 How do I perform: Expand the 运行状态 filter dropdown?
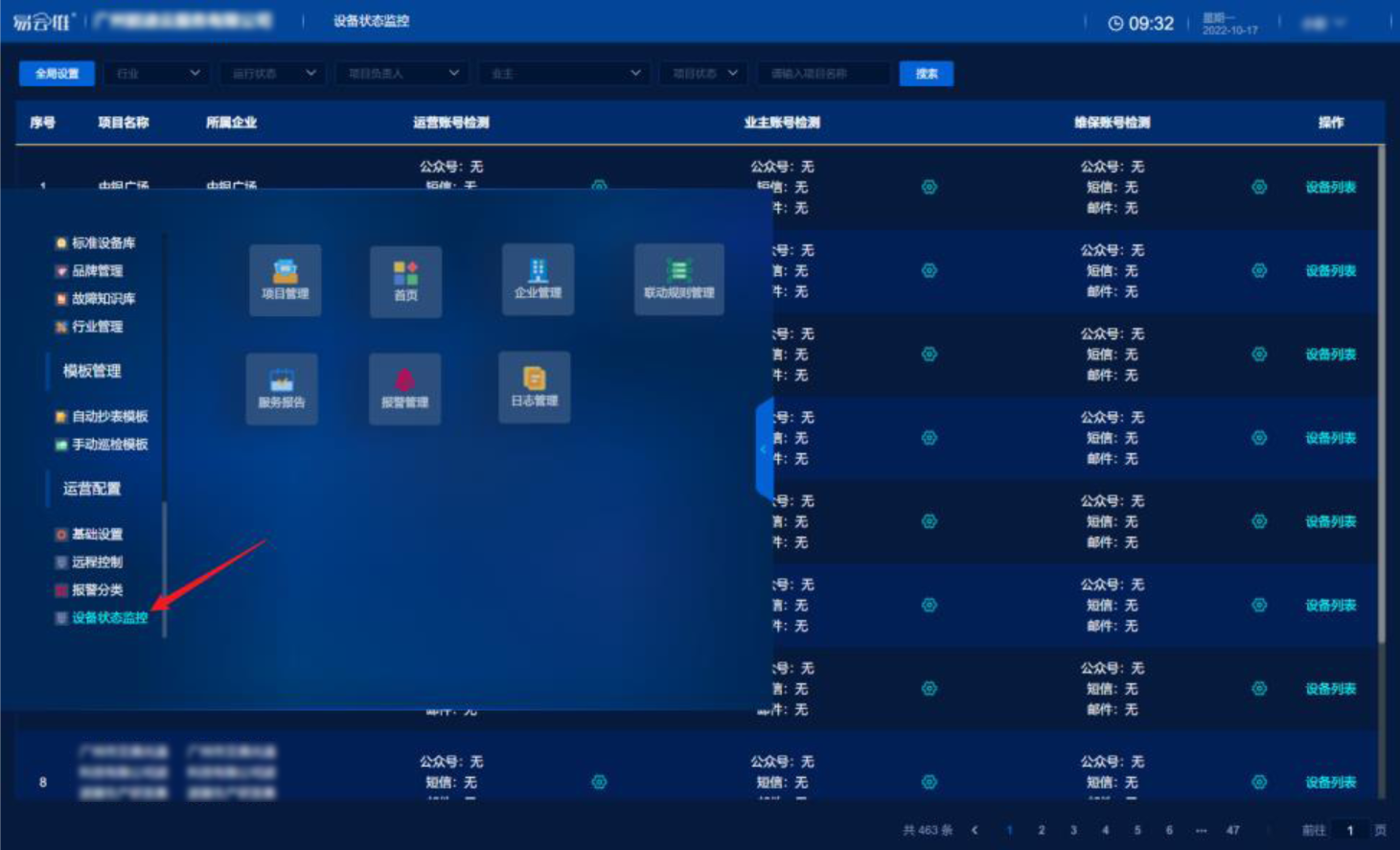pos(272,74)
